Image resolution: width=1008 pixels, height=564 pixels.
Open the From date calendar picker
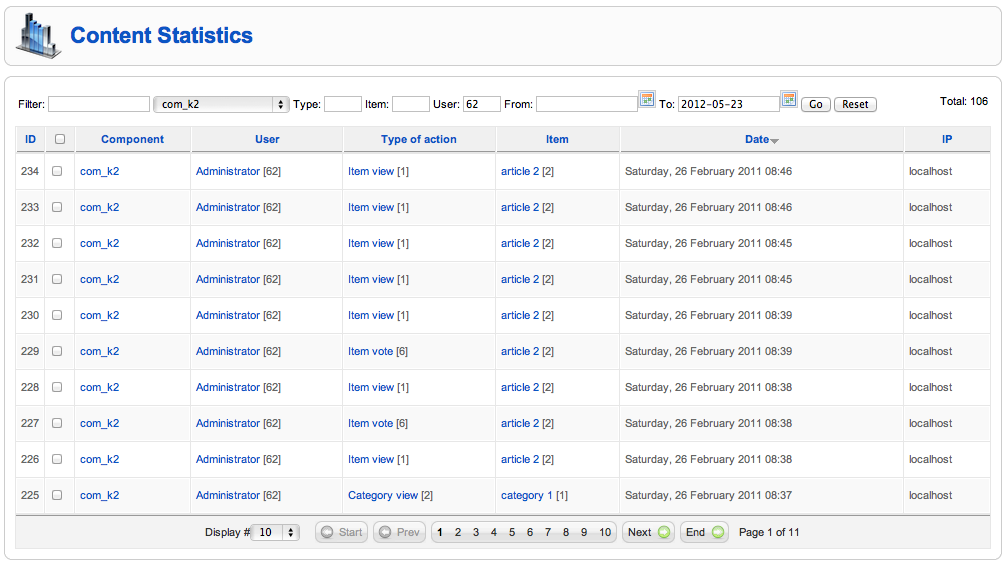647,99
